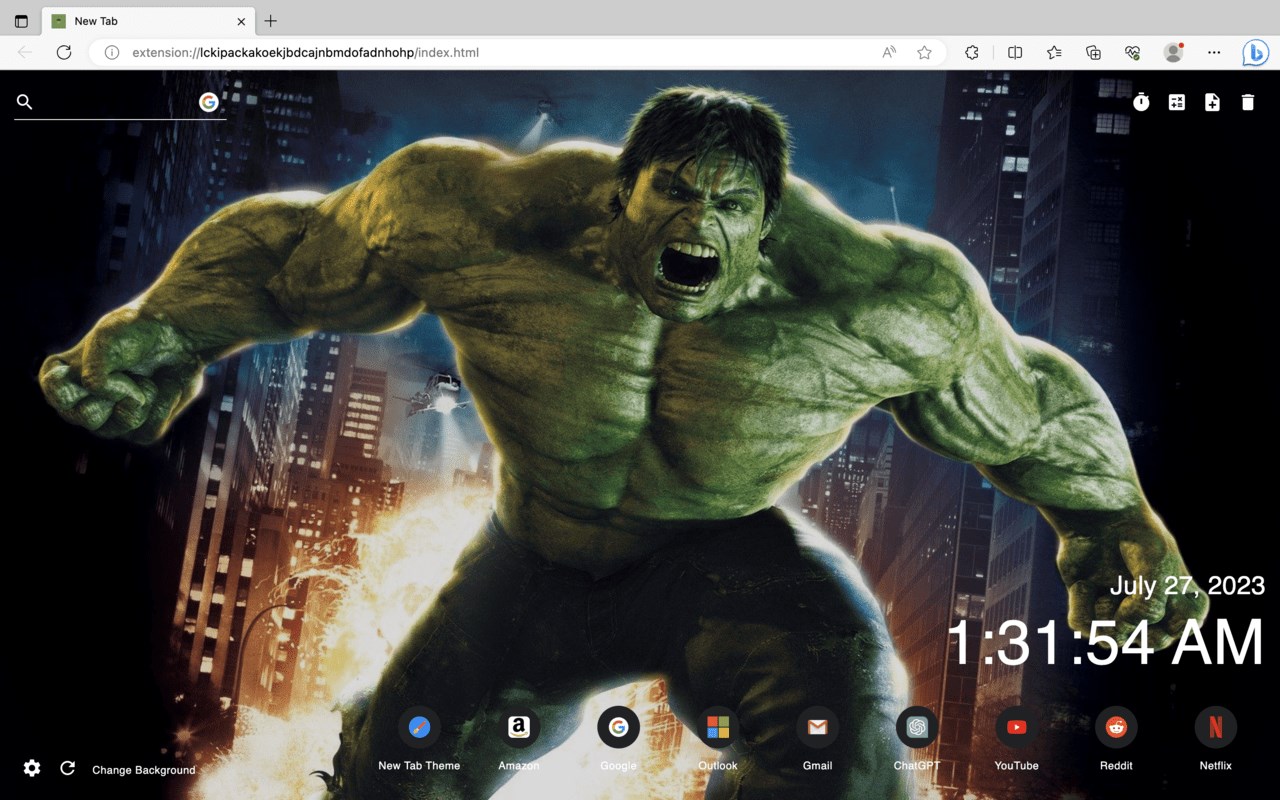Open the timer icon at top right
The width and height of the screenshot is (1280, 800).
click(1141, 102)
